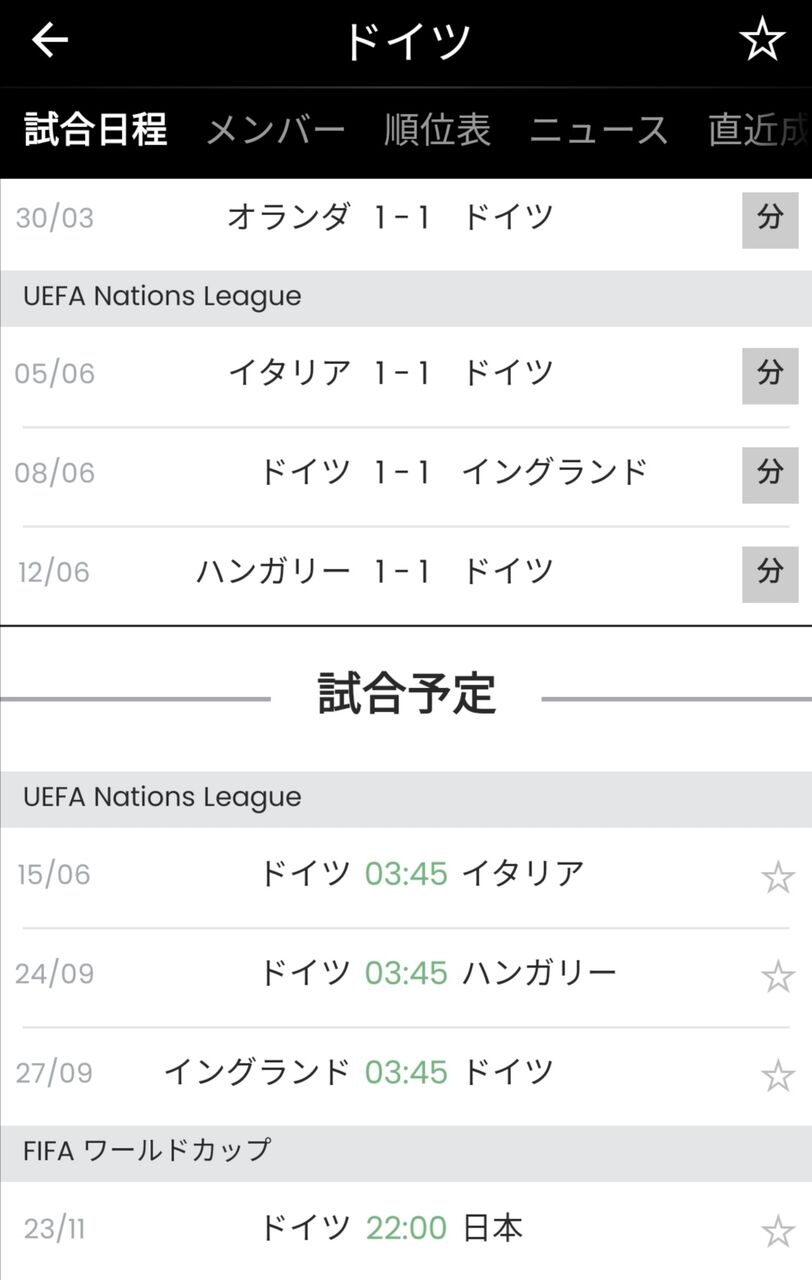
Task: Select the ニュース tab
Action: coord(598,130)
